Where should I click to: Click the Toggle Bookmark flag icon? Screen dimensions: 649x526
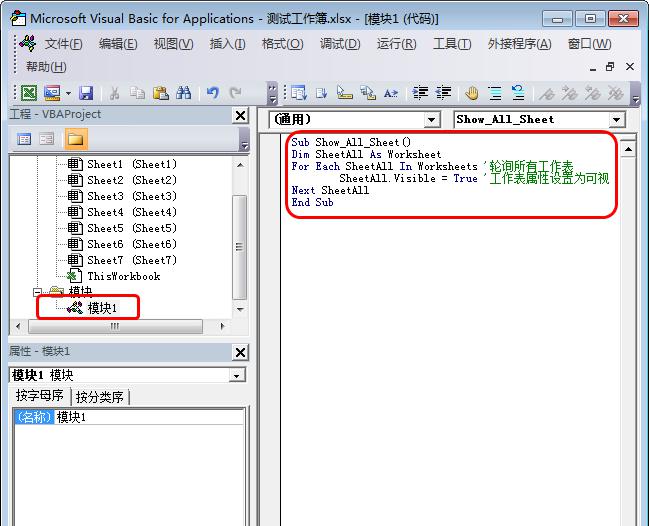point(547,93)
